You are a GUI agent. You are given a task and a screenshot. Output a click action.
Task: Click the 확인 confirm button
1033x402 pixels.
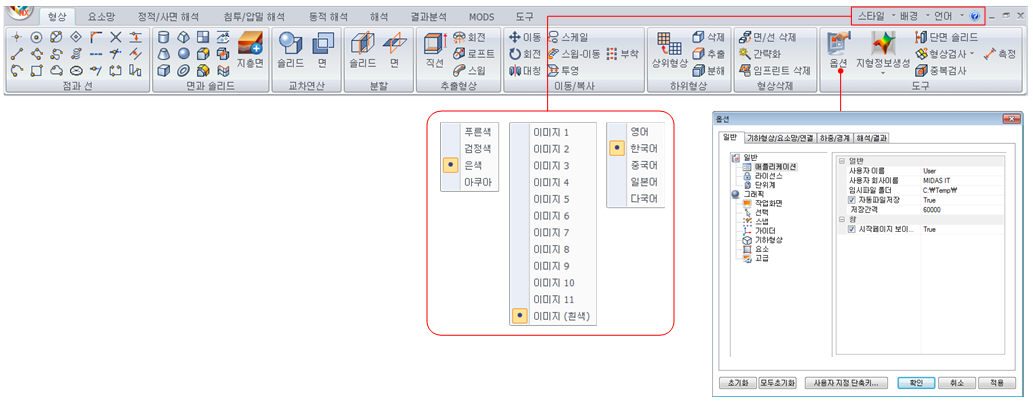click(x=916, y=383)
